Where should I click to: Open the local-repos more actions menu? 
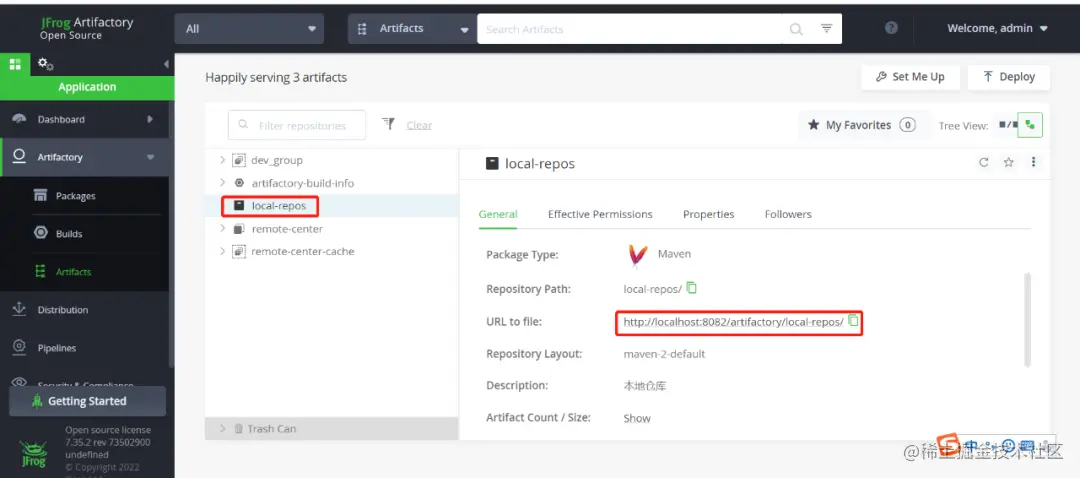tap(1033, 163)
